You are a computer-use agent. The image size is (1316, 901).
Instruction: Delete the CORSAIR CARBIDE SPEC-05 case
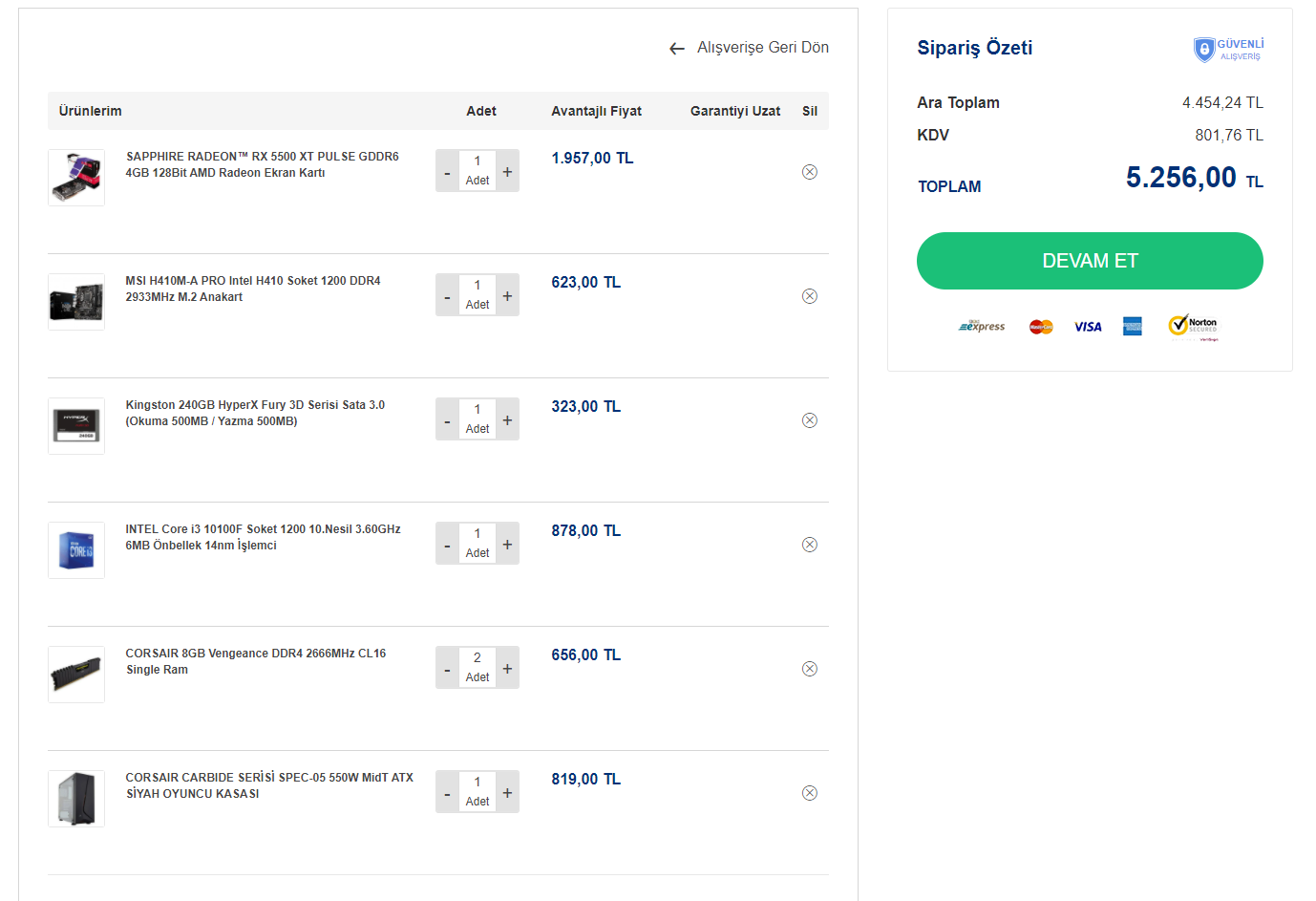[810, 793]
